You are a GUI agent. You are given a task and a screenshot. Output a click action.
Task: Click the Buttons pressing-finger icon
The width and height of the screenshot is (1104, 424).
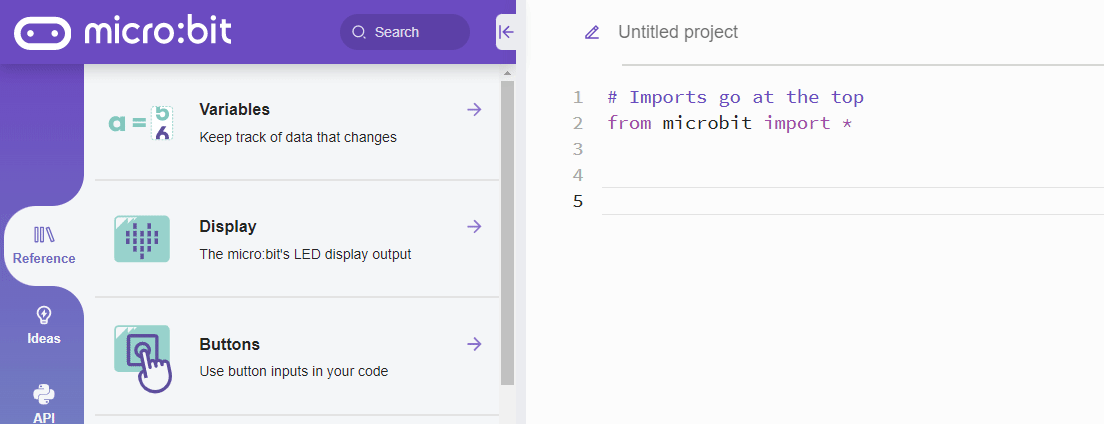143,357
